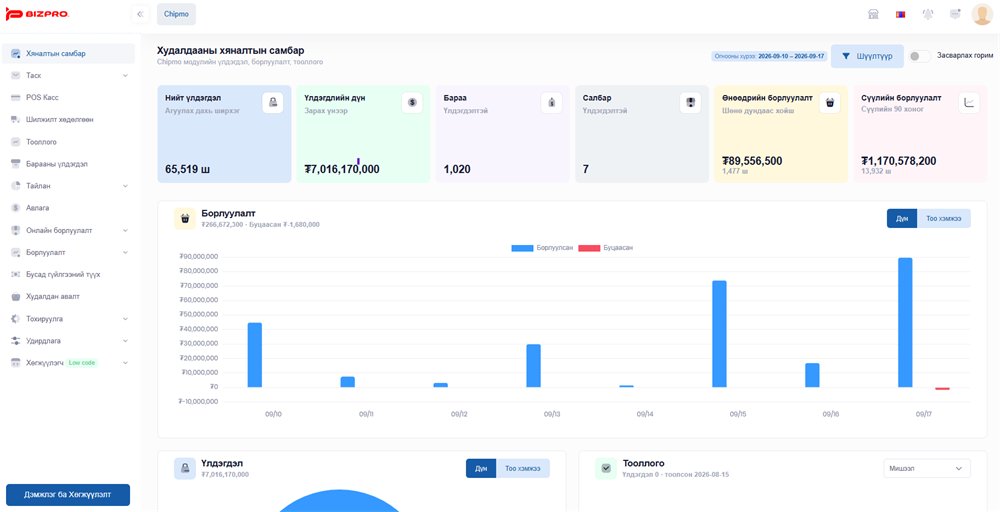Click the Авлага sidebar icon

15,208
